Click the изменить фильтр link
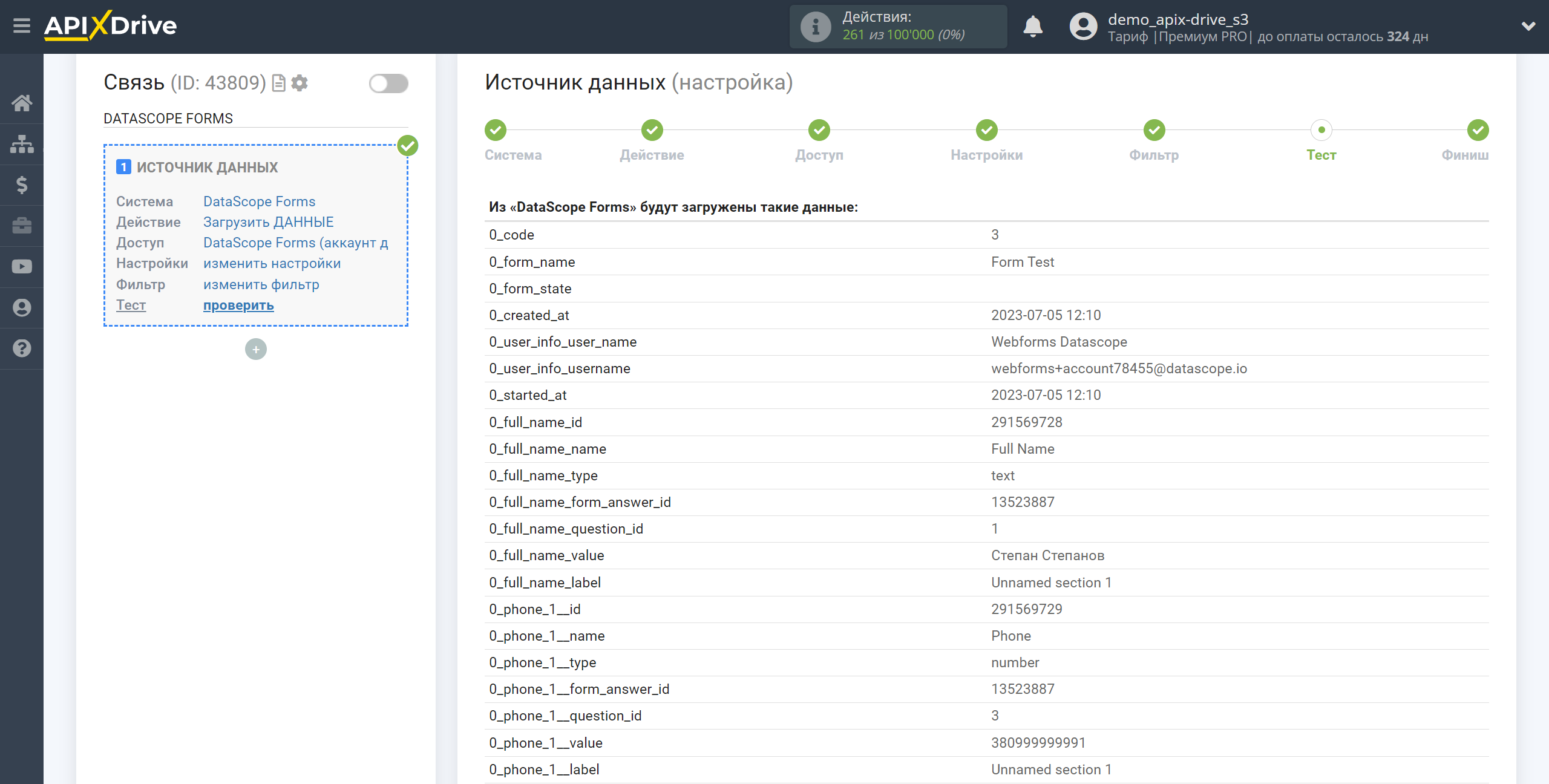This screenshot has width=1549, height=784. [261, 284]
